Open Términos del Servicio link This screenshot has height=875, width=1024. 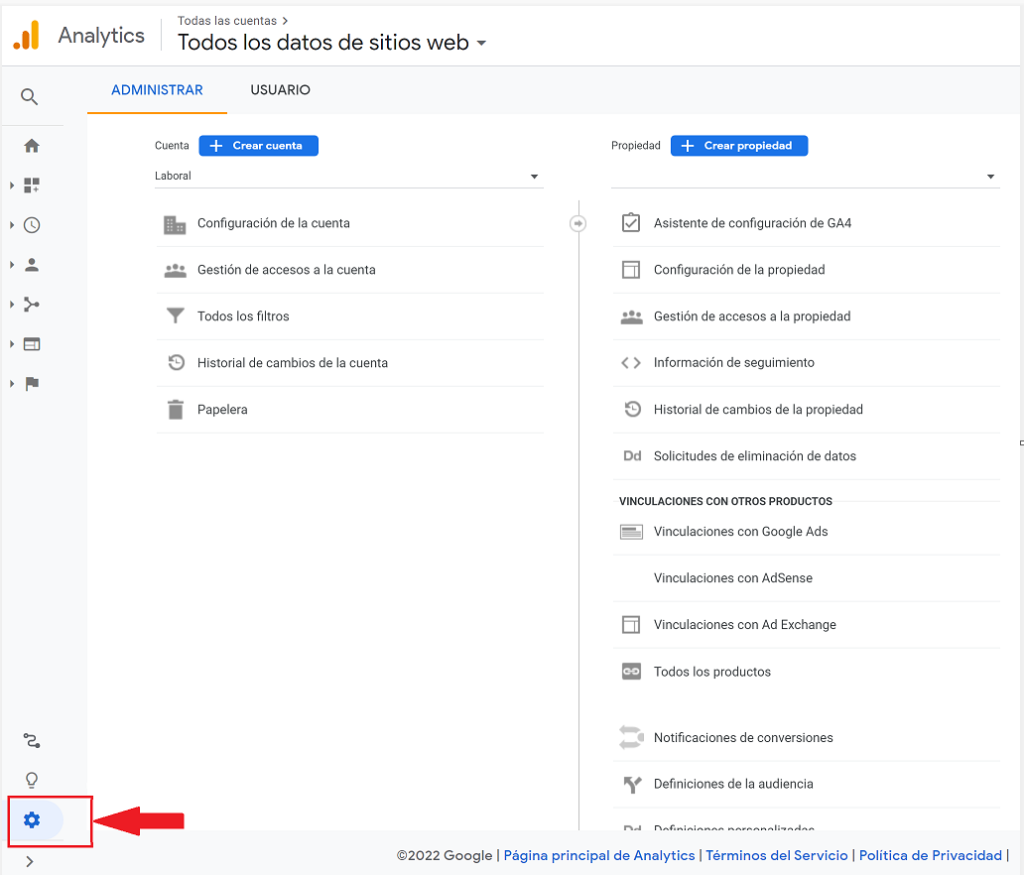point(776,855)
